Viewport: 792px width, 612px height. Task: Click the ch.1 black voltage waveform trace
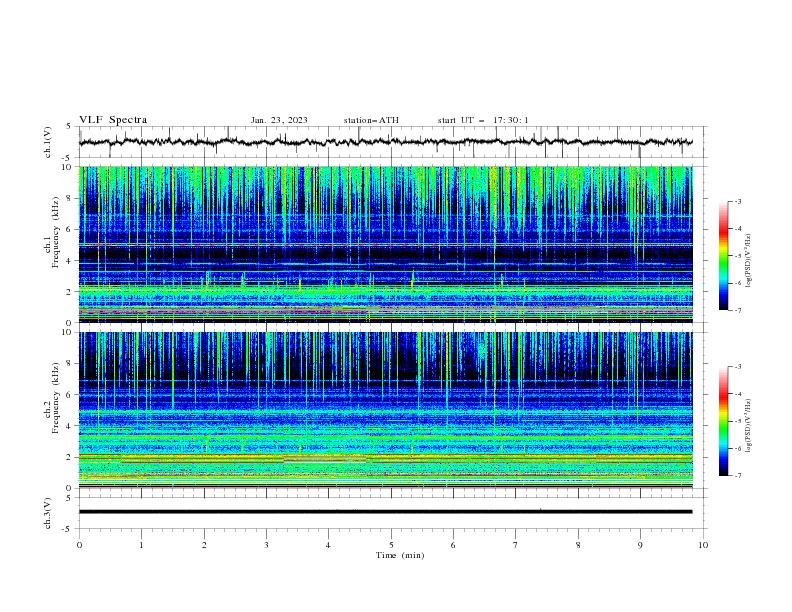pyautogui.click(x=385, y=142)
